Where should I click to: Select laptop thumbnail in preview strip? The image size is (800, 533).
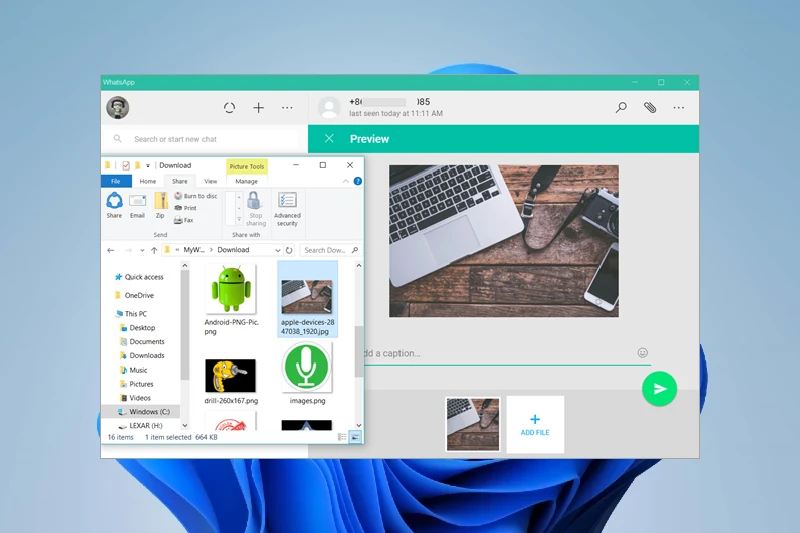[x=472, y=424]
